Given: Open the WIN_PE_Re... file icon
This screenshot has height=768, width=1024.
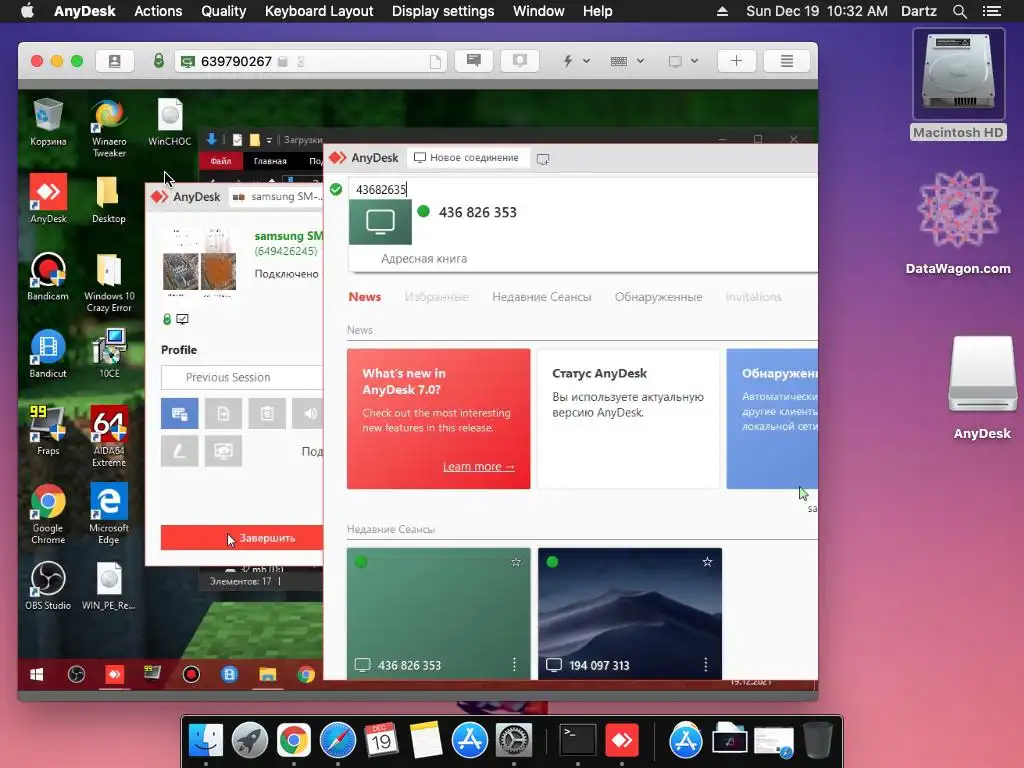Looking at the screenshot, I should pos(108,585).
